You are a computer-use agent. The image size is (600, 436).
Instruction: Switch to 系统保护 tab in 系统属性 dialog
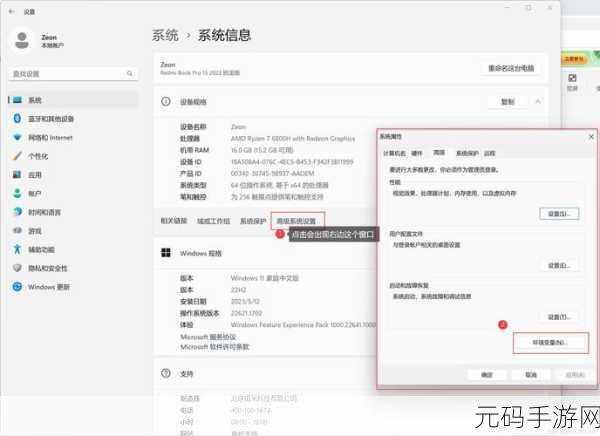coord(467,153)
